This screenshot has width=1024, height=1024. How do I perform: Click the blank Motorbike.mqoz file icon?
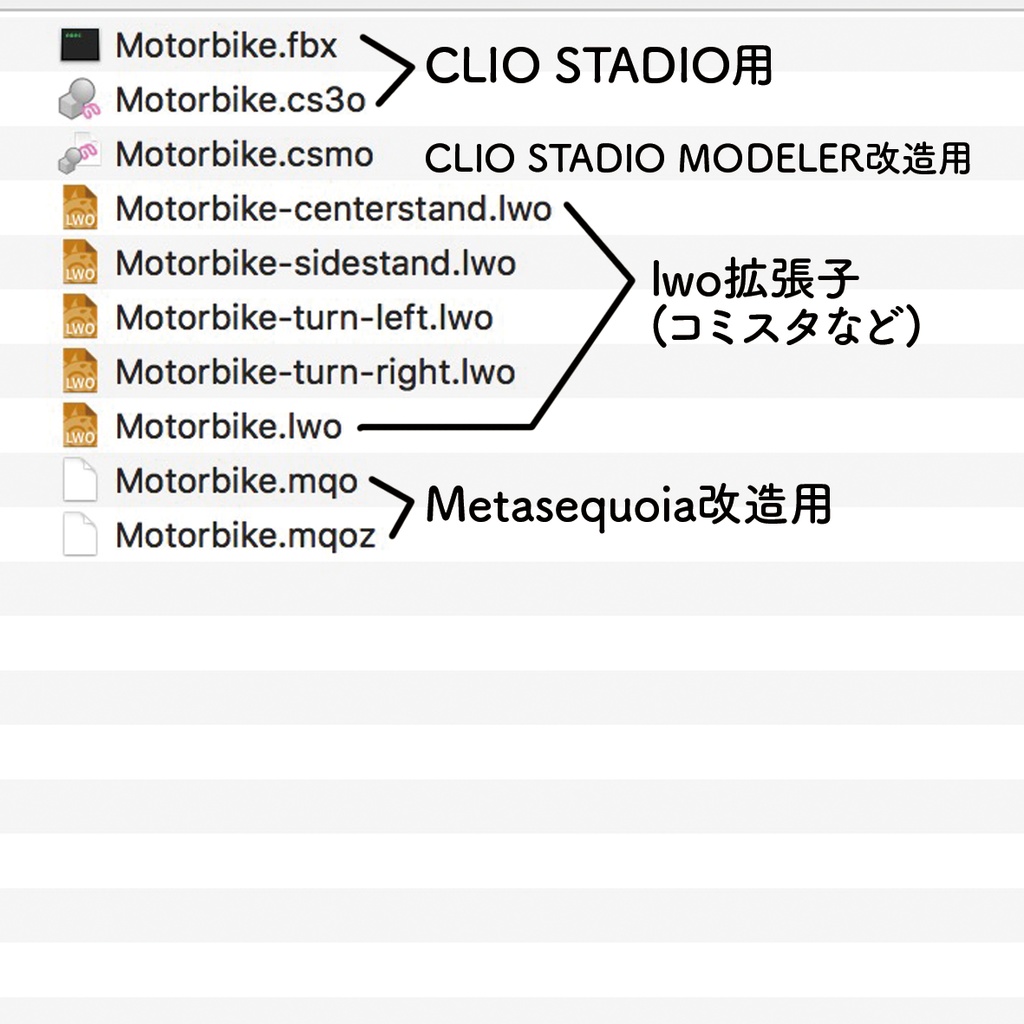(x=79, y=536)
